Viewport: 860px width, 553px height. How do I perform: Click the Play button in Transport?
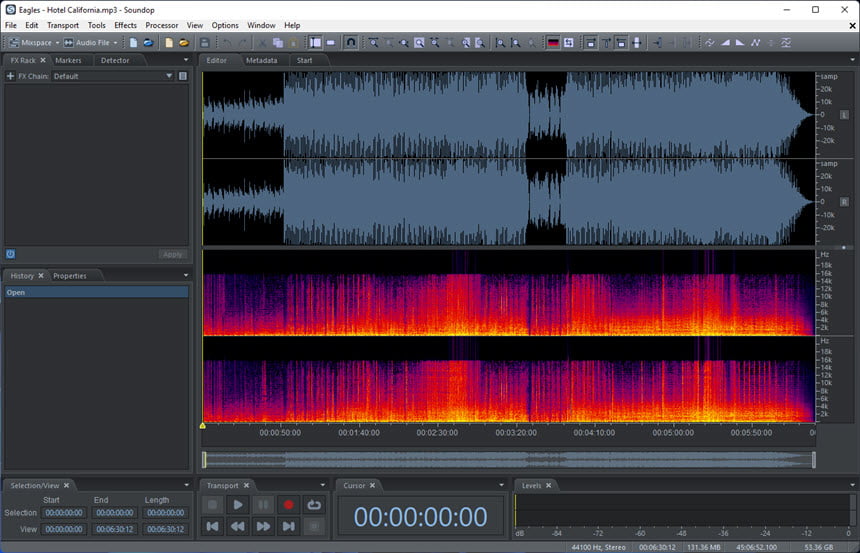pyautogui.click(x=238, y=505)
